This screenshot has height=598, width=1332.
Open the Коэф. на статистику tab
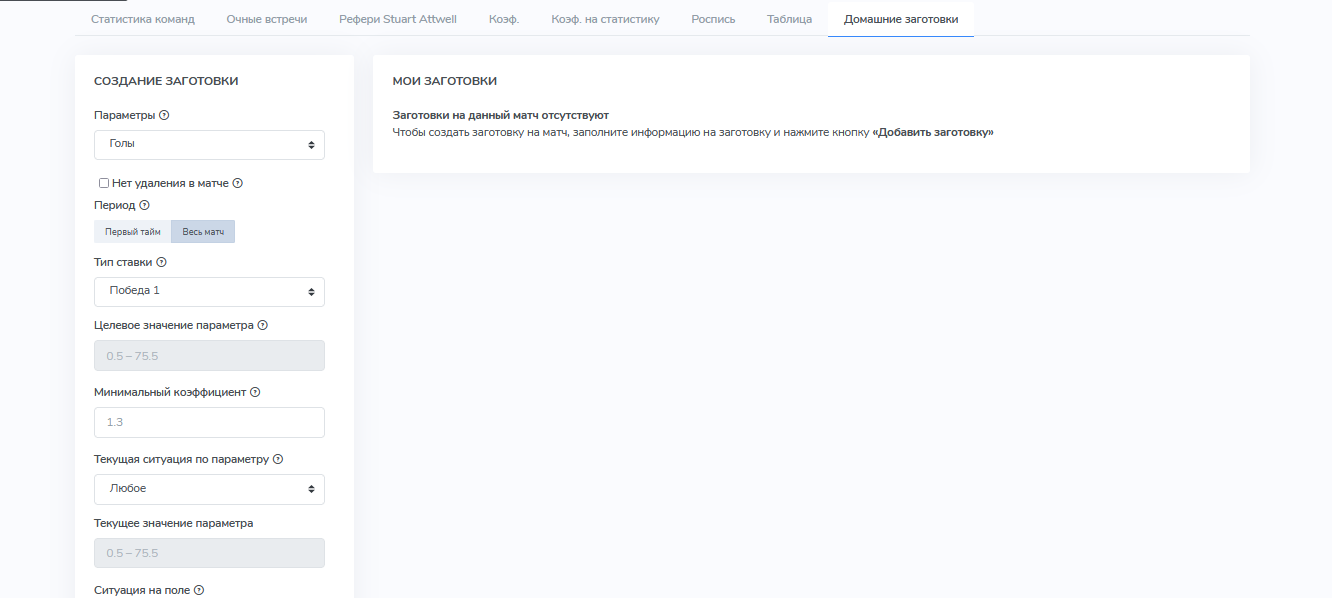pos(605,19)
